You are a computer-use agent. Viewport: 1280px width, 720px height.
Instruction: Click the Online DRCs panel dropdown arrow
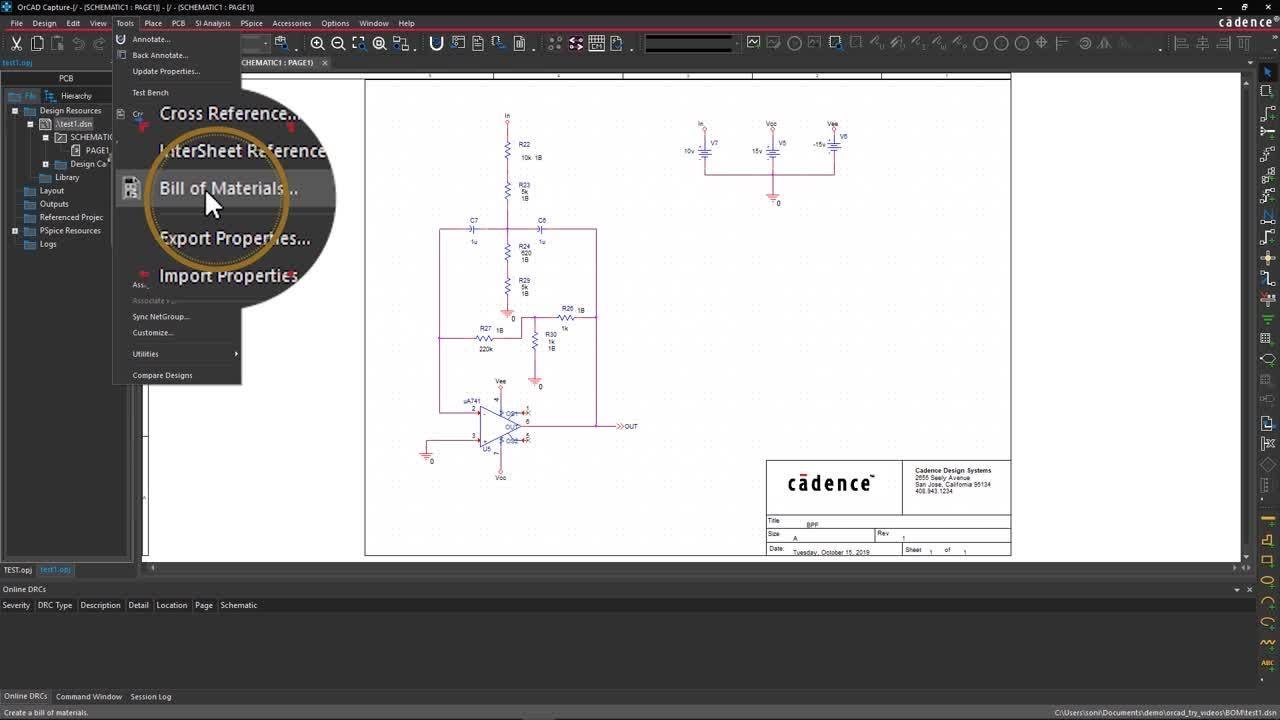[x=1237, y=590]
